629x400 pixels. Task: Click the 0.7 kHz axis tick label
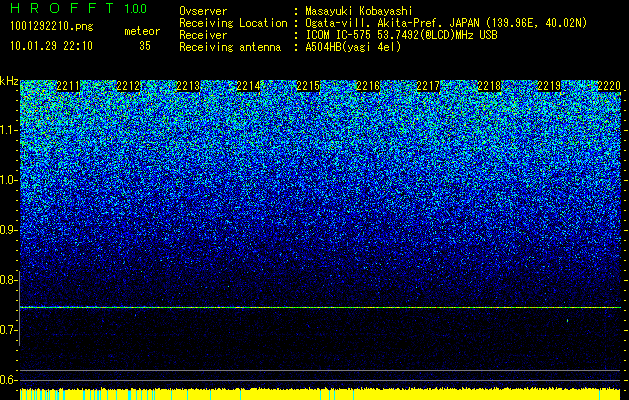point(8,330)
